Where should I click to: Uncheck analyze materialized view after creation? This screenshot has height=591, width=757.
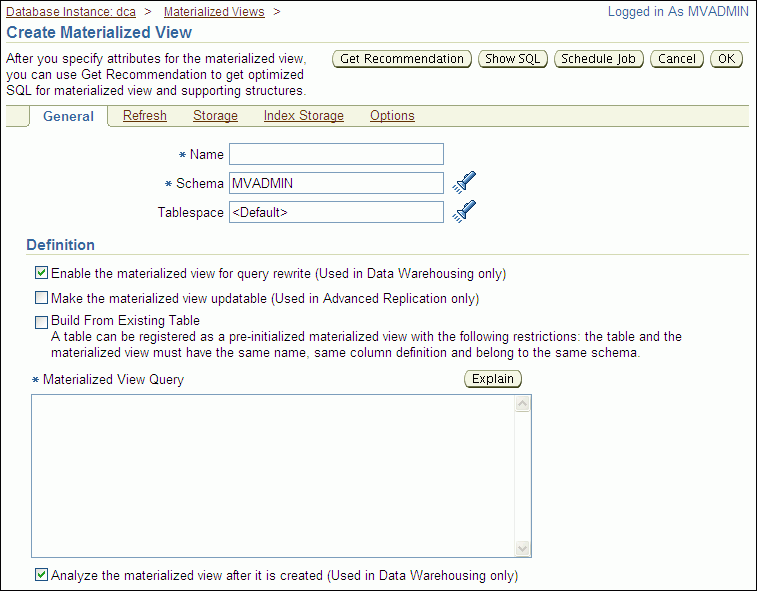coord(41,575)
